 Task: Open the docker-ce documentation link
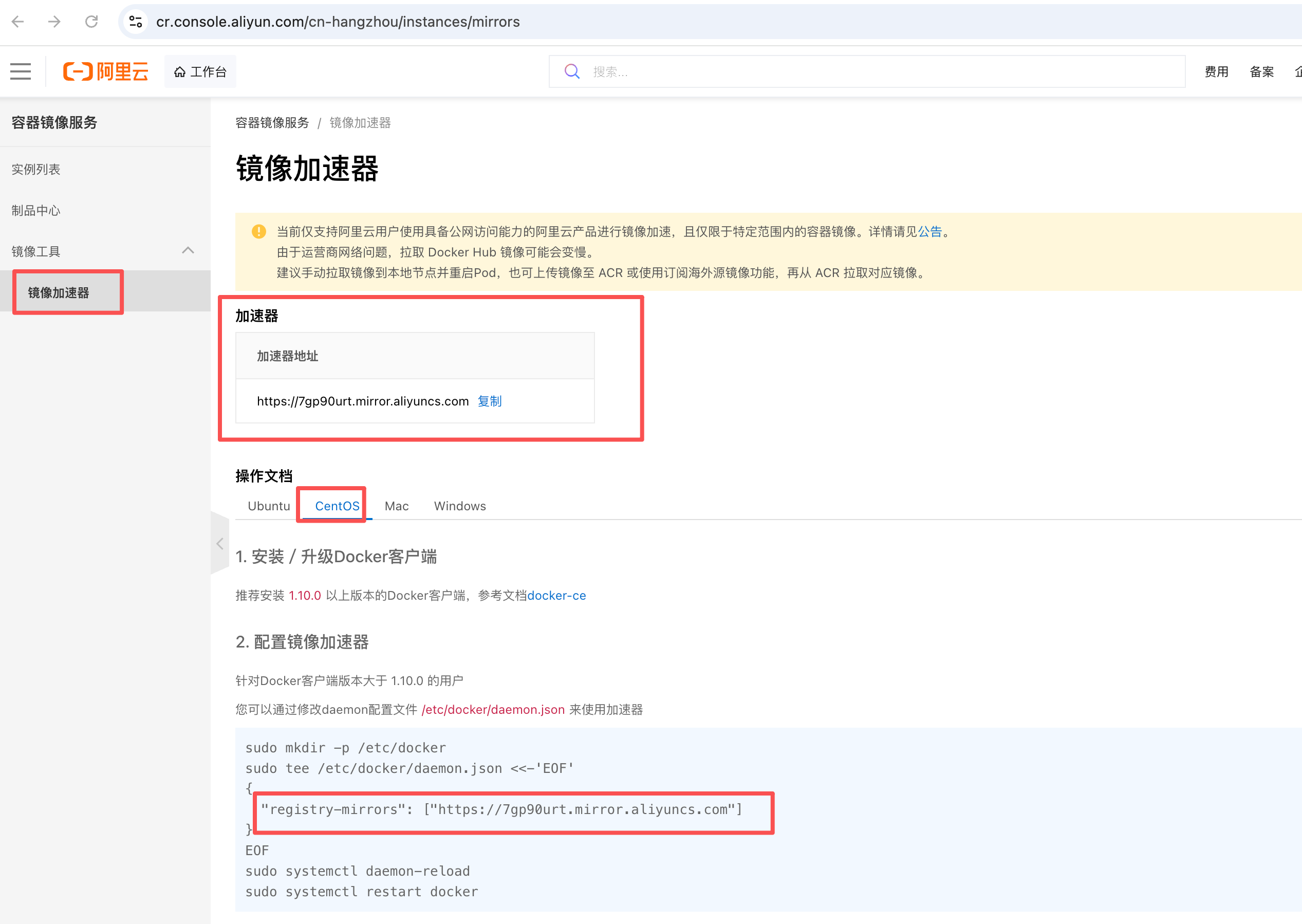pyautogui.click(x=556, y=595)
